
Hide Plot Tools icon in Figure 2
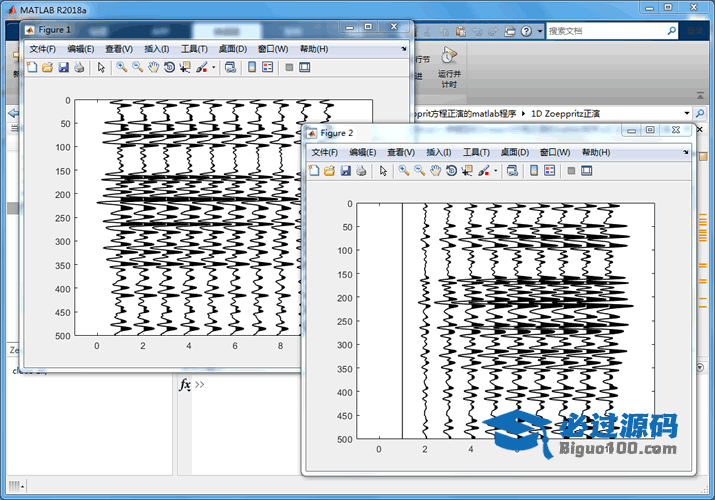(x=571, y=171)
